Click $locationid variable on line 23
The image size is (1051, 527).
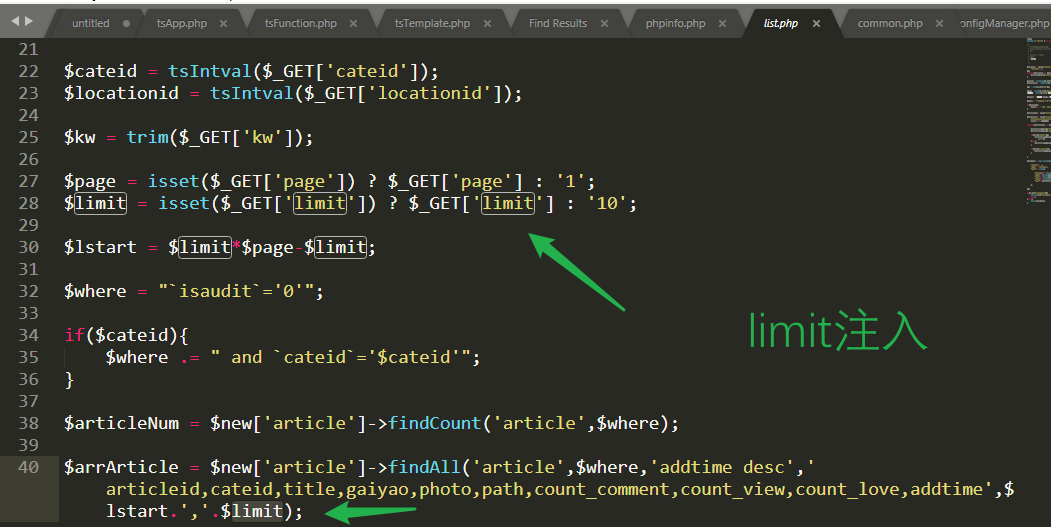point(121,93)
